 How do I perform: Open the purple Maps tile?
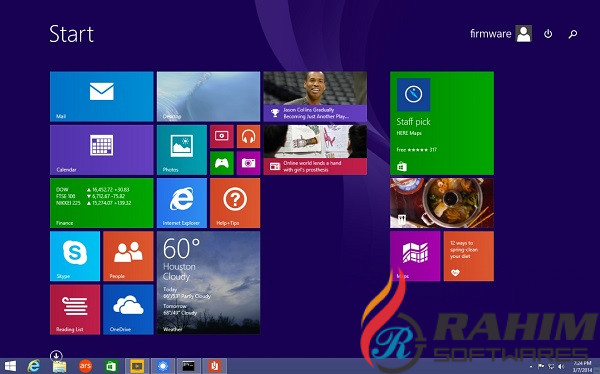click(415, 256)
